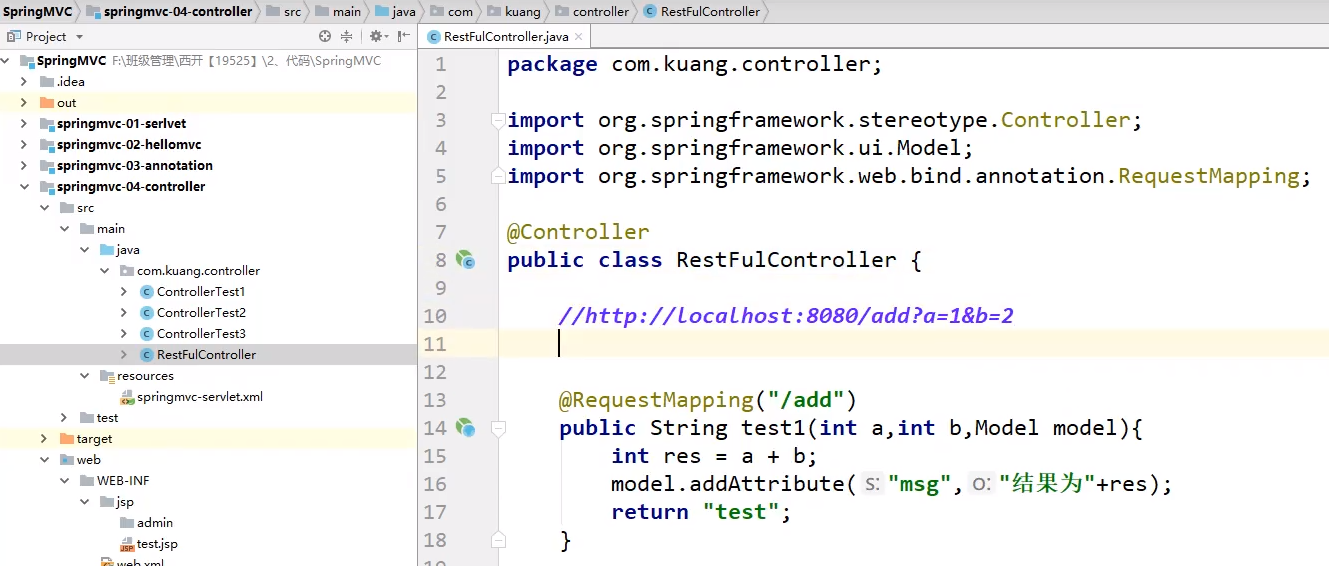The height and width of the screenshot is (566, 1329).
Task: Collapse the SpringMVC root node
Action: click(5, 61)
